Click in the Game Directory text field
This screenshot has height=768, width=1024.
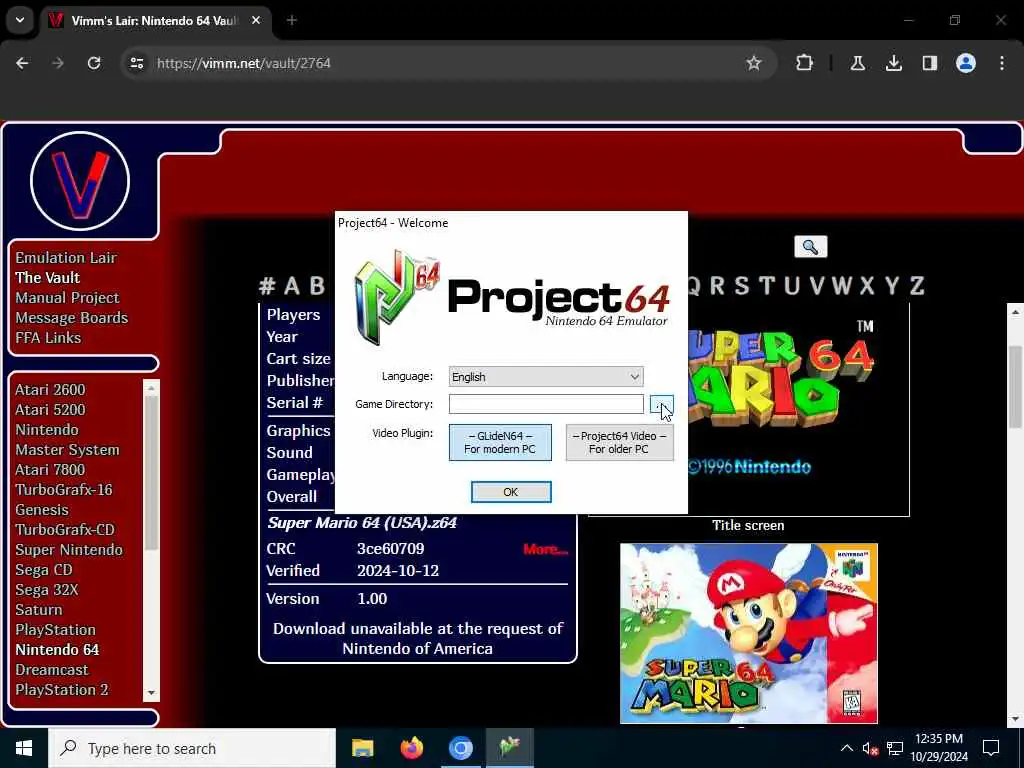pos(546,404)
